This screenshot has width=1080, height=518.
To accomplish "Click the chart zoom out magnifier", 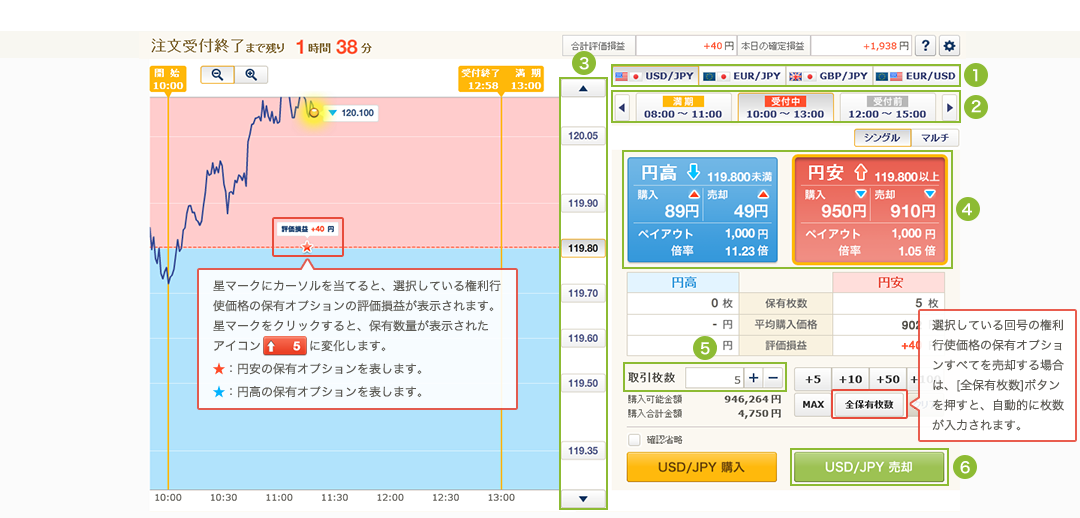I will [217, 75].
